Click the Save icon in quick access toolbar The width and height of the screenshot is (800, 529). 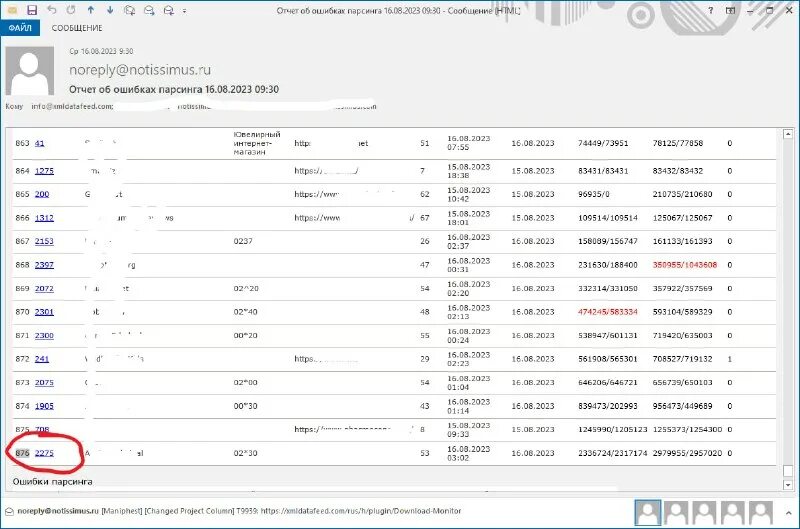32,10
